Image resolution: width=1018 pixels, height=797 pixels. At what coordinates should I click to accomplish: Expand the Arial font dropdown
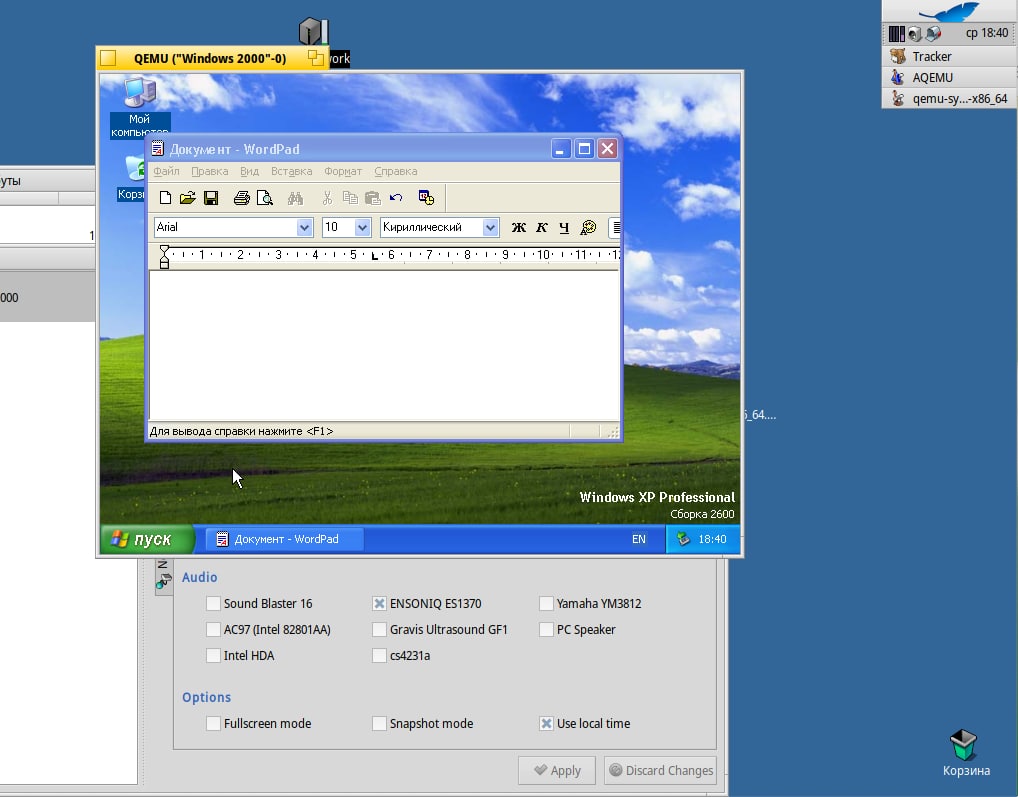304,227
